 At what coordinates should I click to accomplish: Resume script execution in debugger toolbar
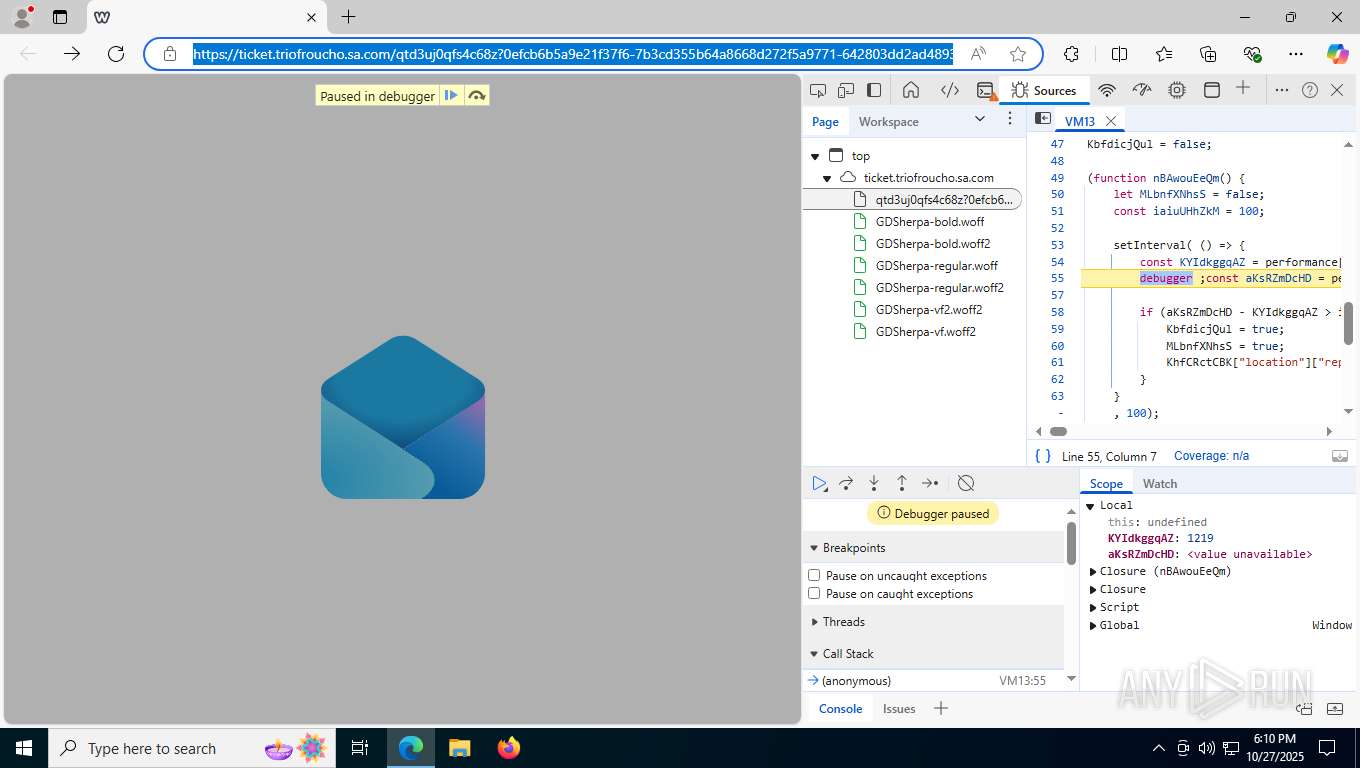point(819,483)
